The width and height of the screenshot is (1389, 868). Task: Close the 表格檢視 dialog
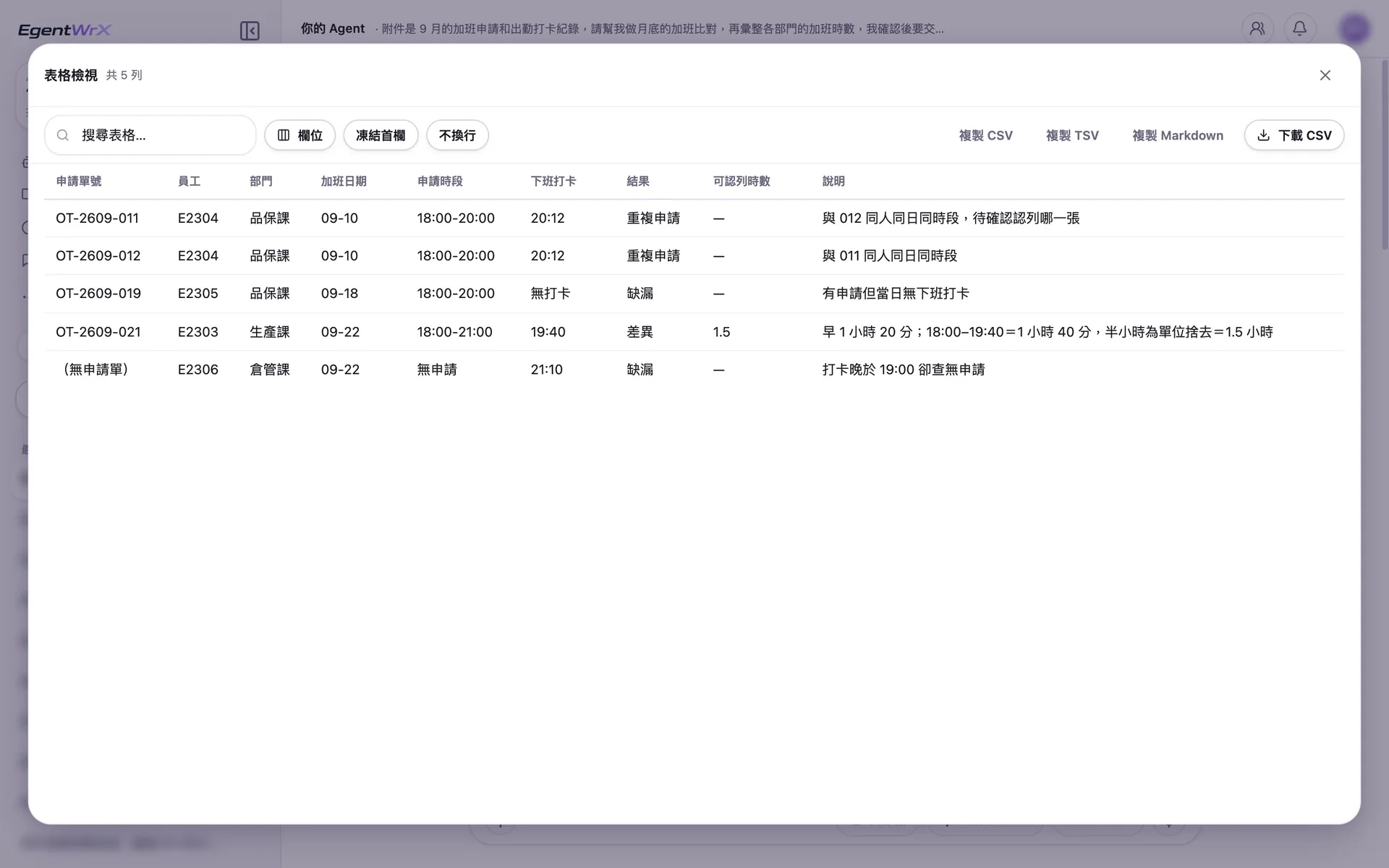pyautogui.click(x=1325, y=75)
